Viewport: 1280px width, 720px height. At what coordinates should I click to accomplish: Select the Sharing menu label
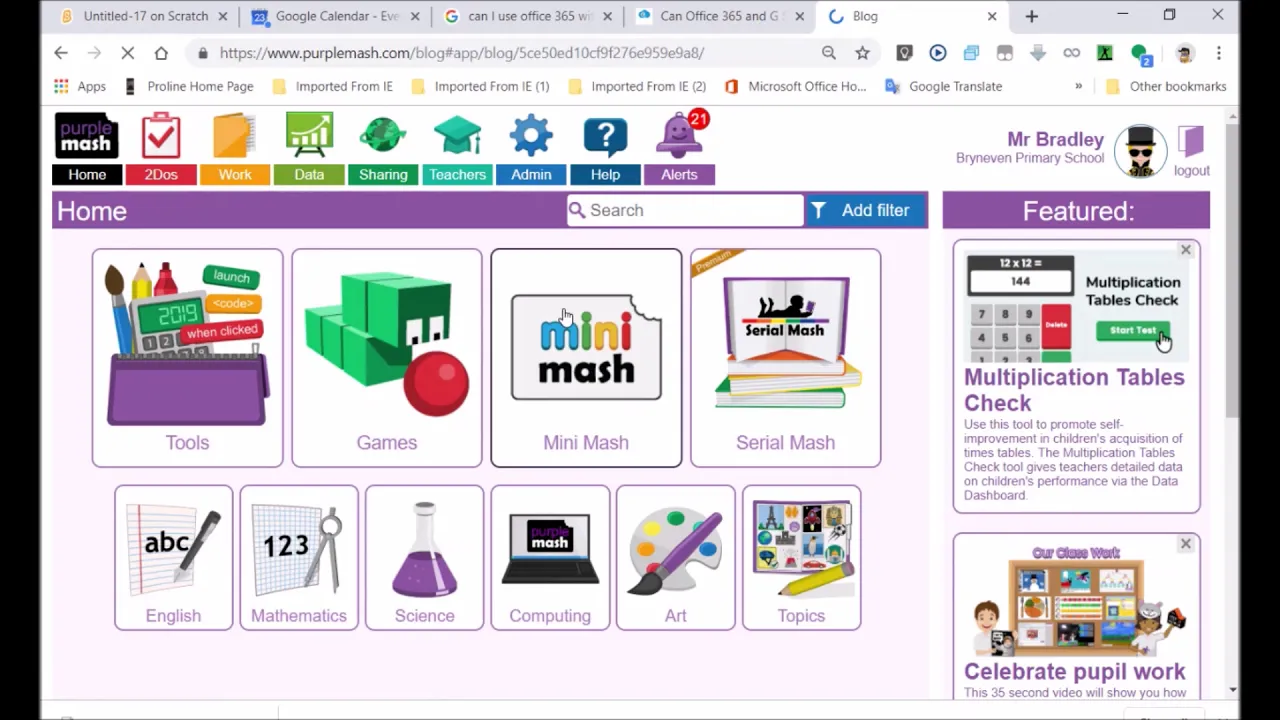[x=383, y=174]
